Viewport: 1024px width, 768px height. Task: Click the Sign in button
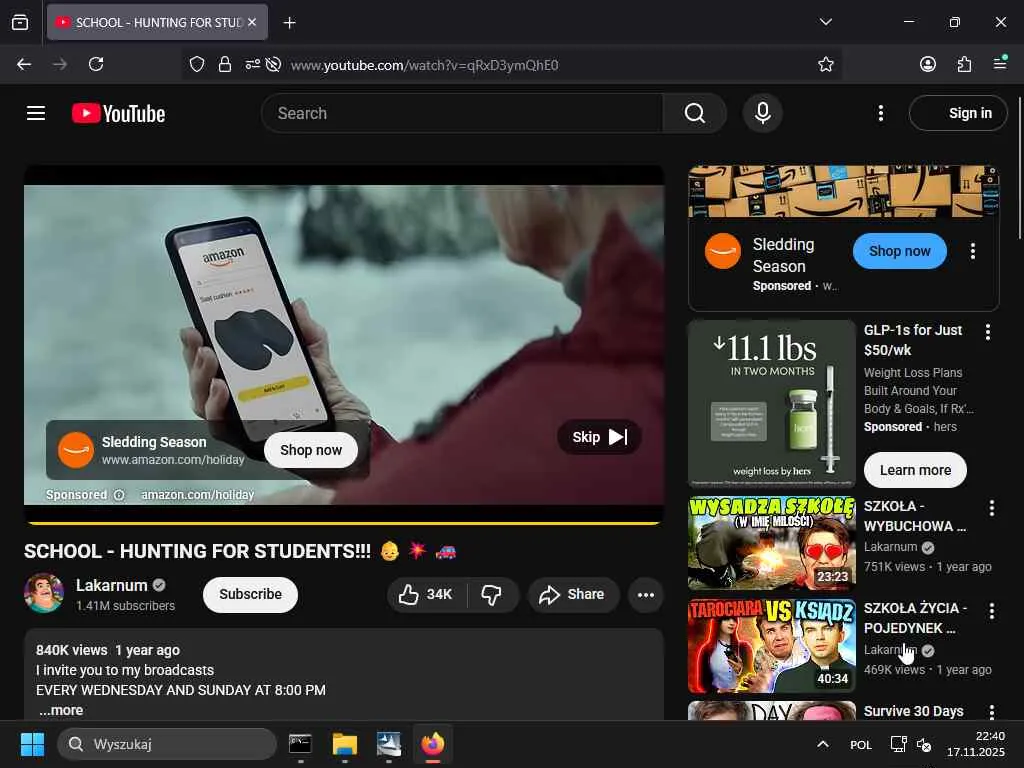tap(958, 113)
